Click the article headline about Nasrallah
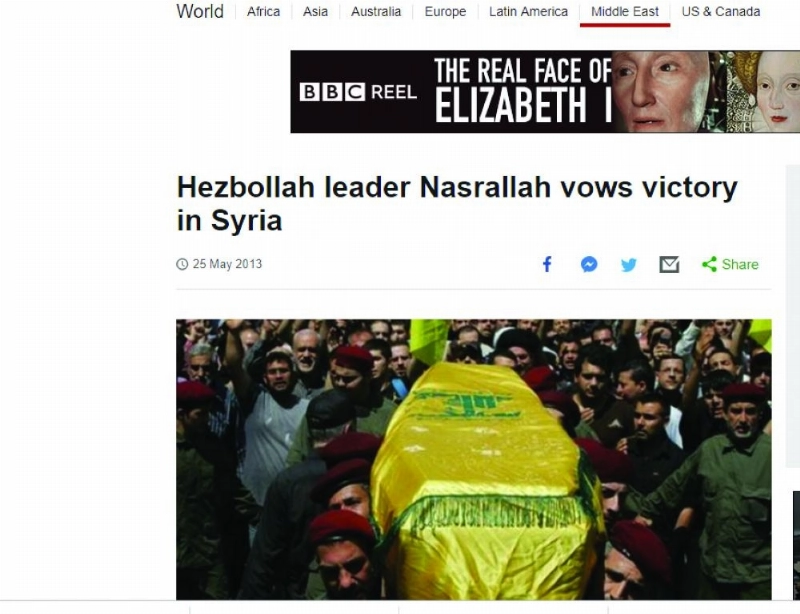 pyautogui.click(x=457, y=203)
